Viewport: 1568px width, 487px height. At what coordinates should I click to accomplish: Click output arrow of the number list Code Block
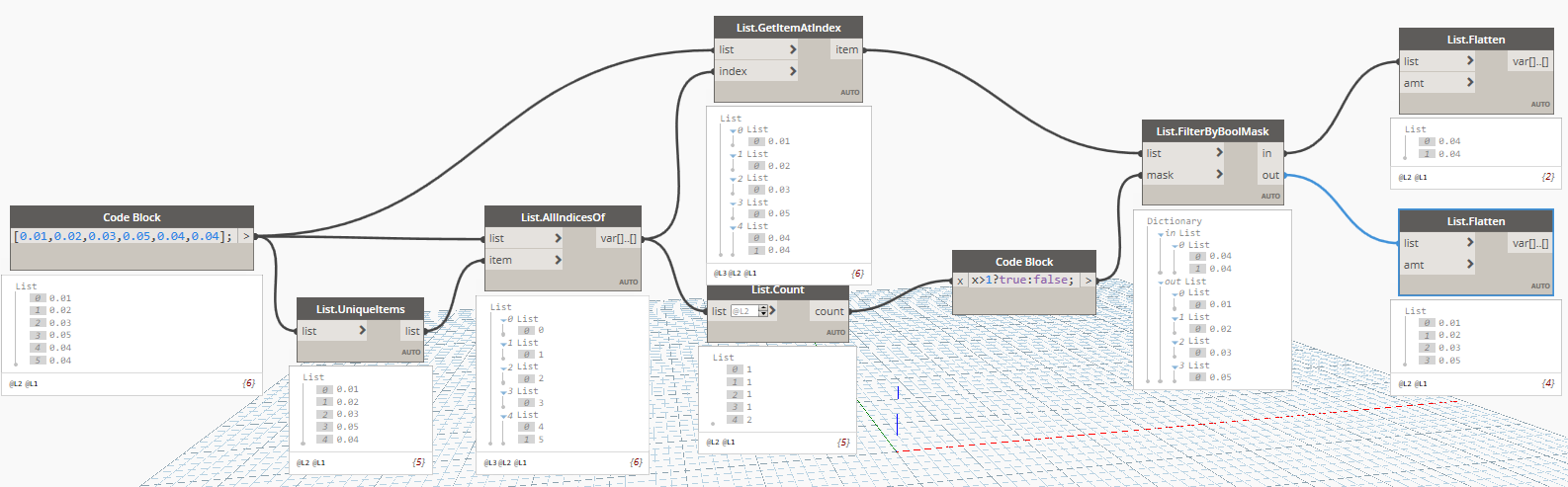coord(246,236)
